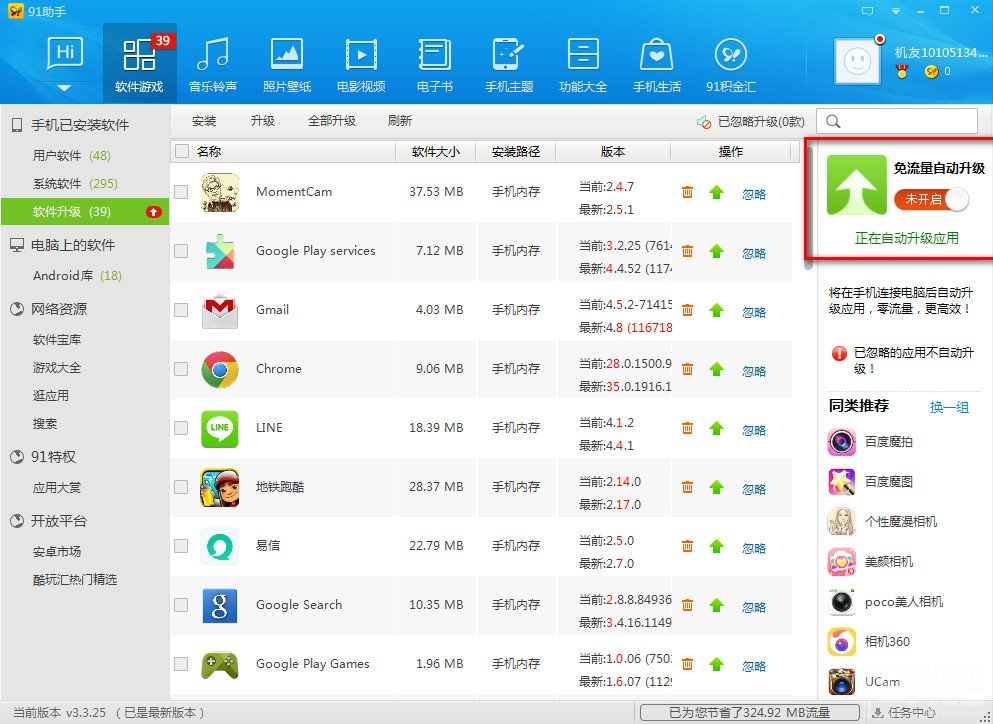The image size is (993, 724).
Task: Upgrade 易信 with green arrow icon
Action: [x=716, y=545]
